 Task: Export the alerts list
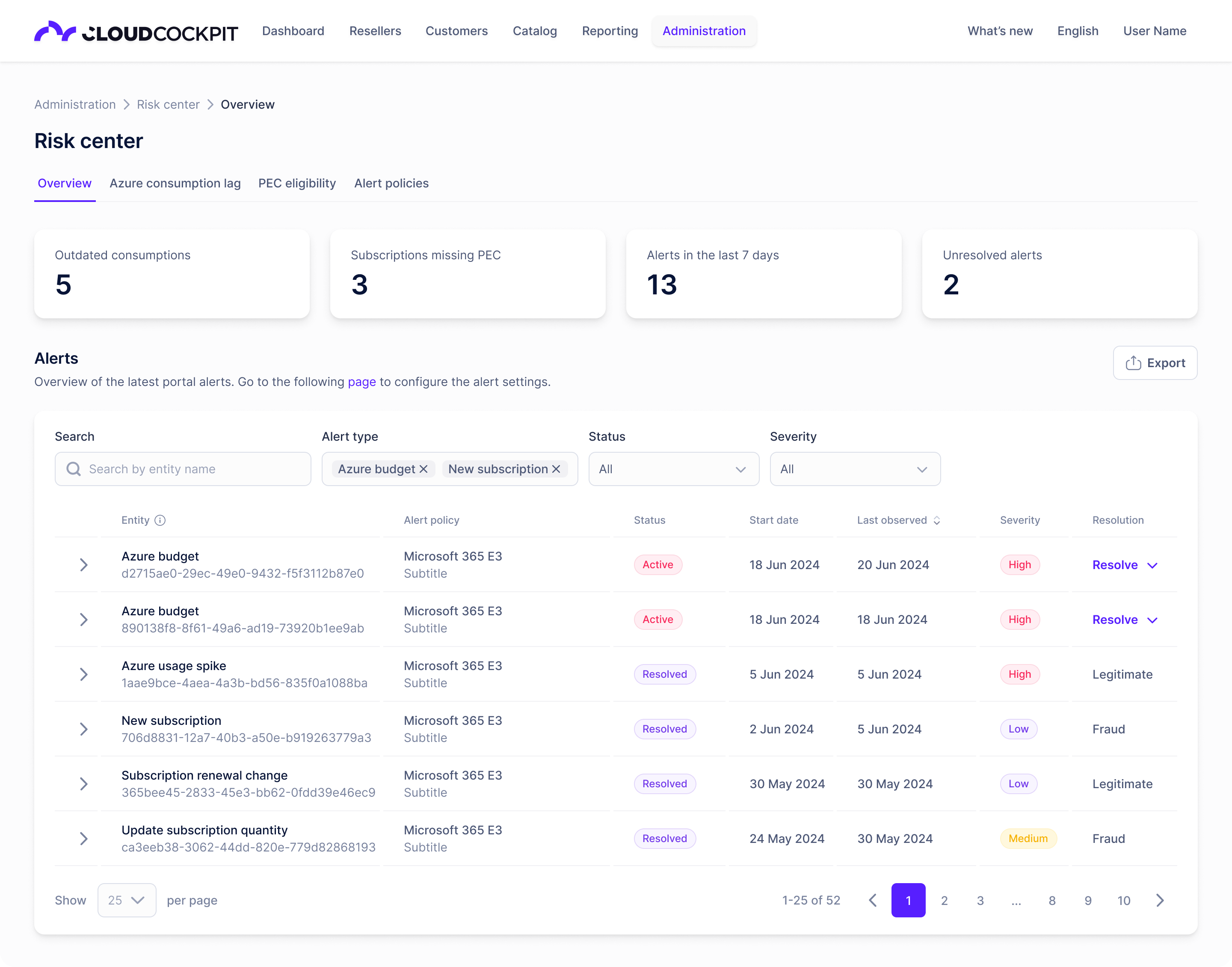tap(1155, 363)
